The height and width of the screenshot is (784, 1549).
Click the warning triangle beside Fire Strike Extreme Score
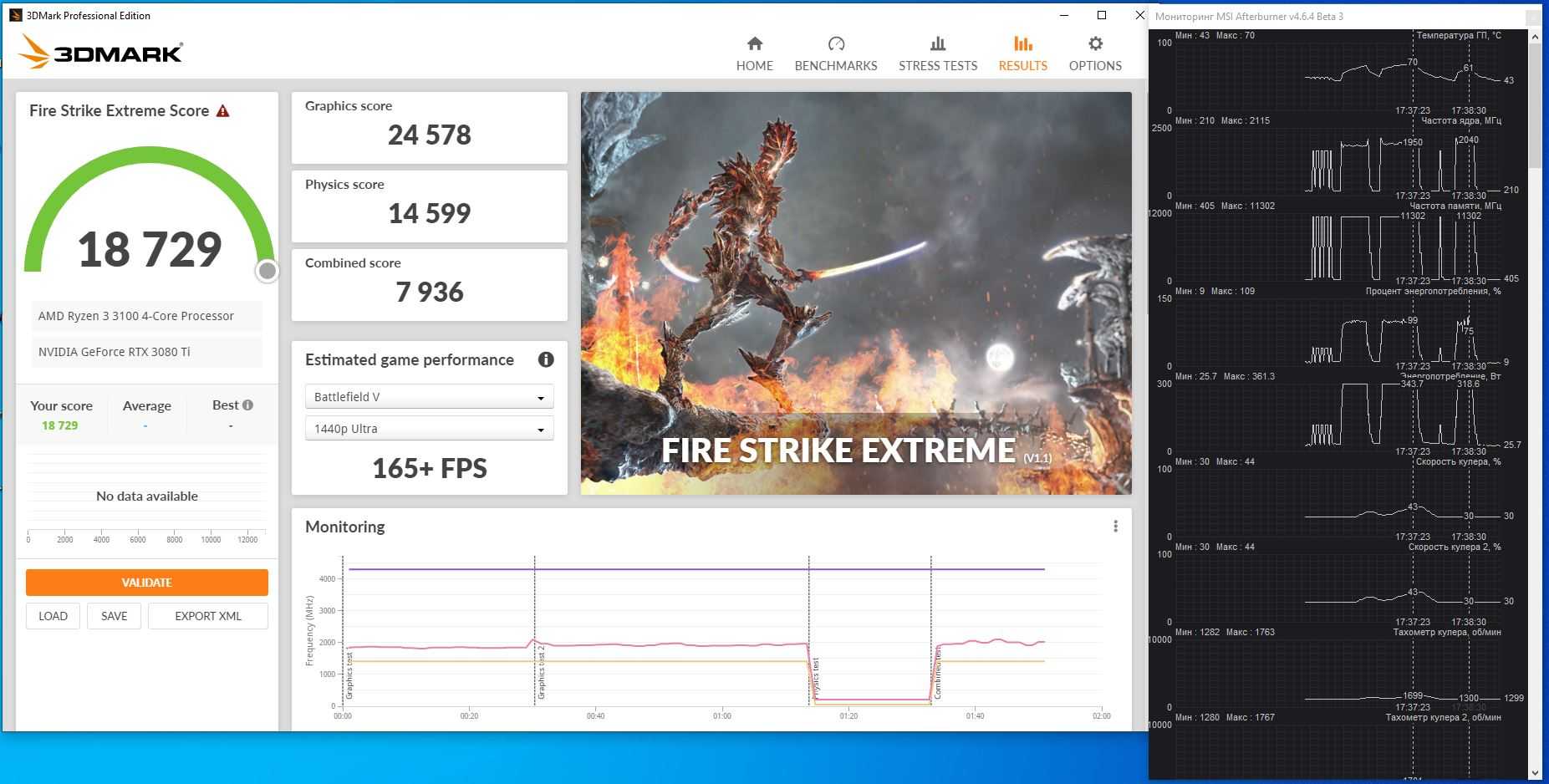(x=222, y=111)
